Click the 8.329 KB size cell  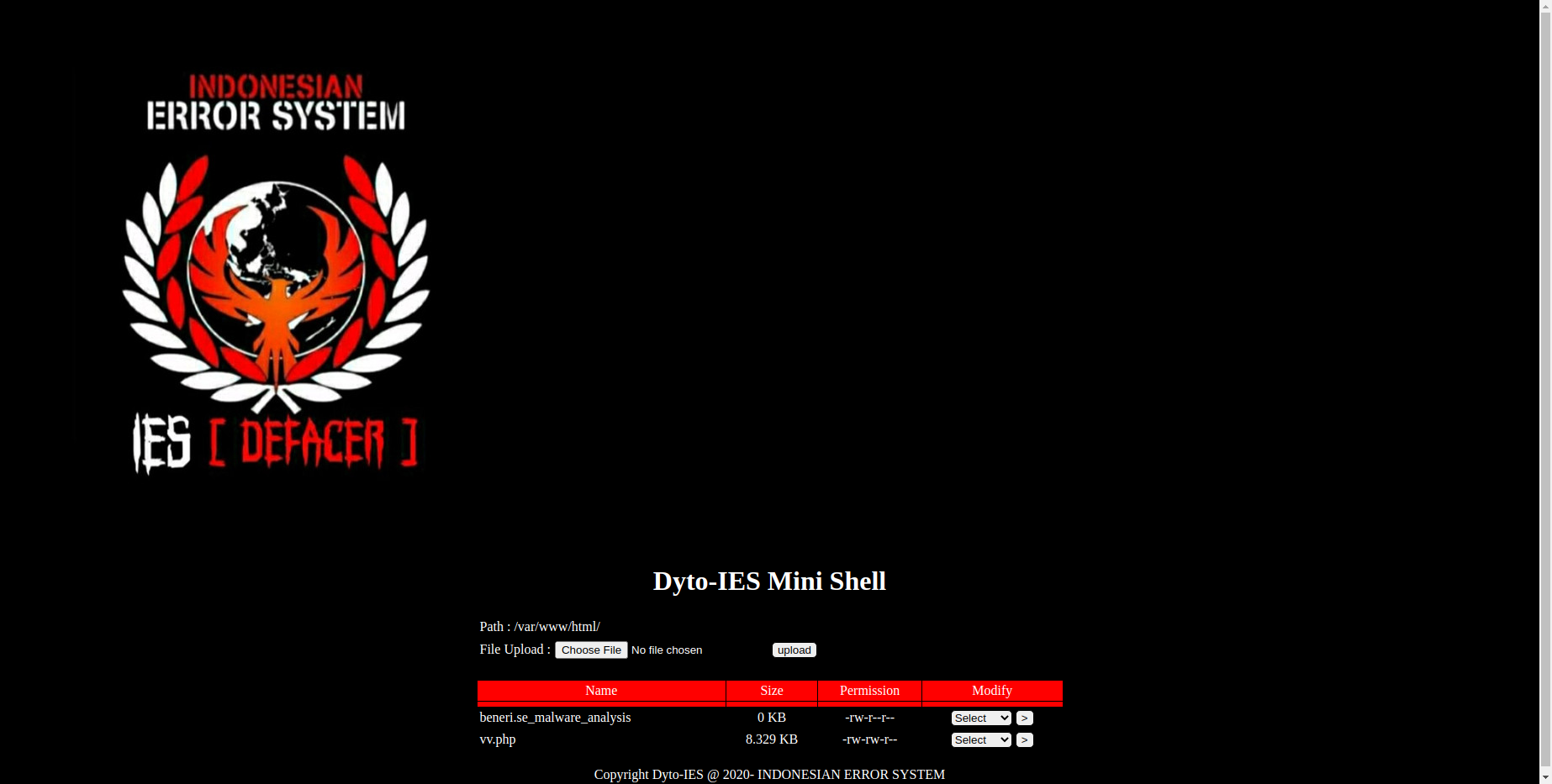point(772,739)
